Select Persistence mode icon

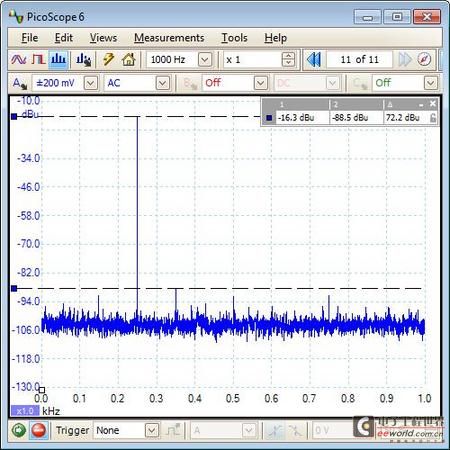(x=39, y=60)
